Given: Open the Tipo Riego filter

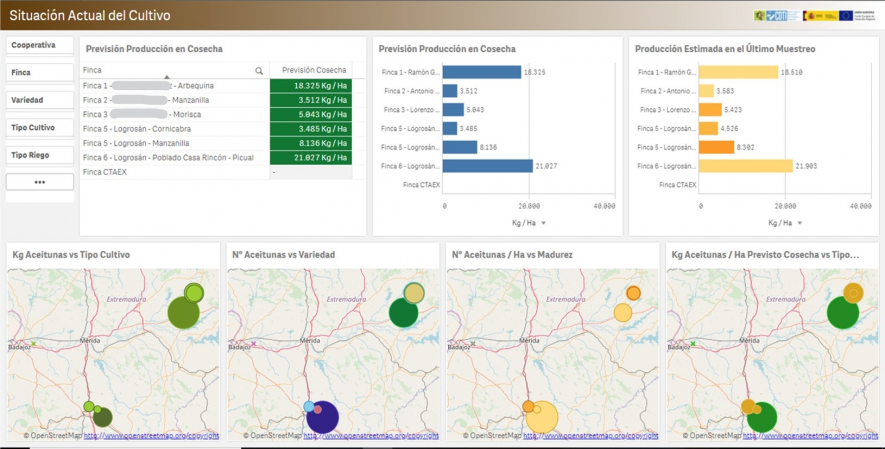Looking at the screenshot, I should pyautogui.click(x=40, y=155).
